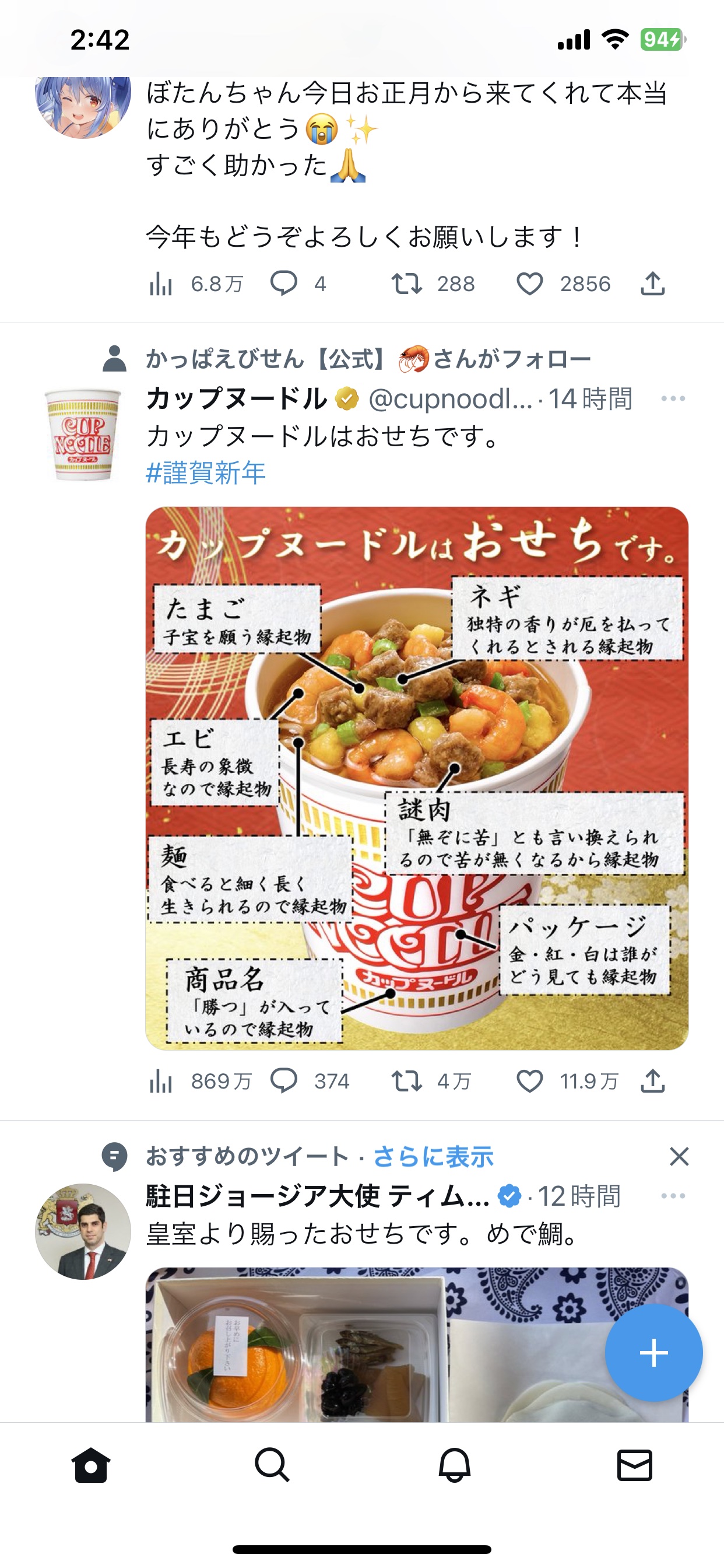Share the Cup Noodle tweet

[652, 1081]
